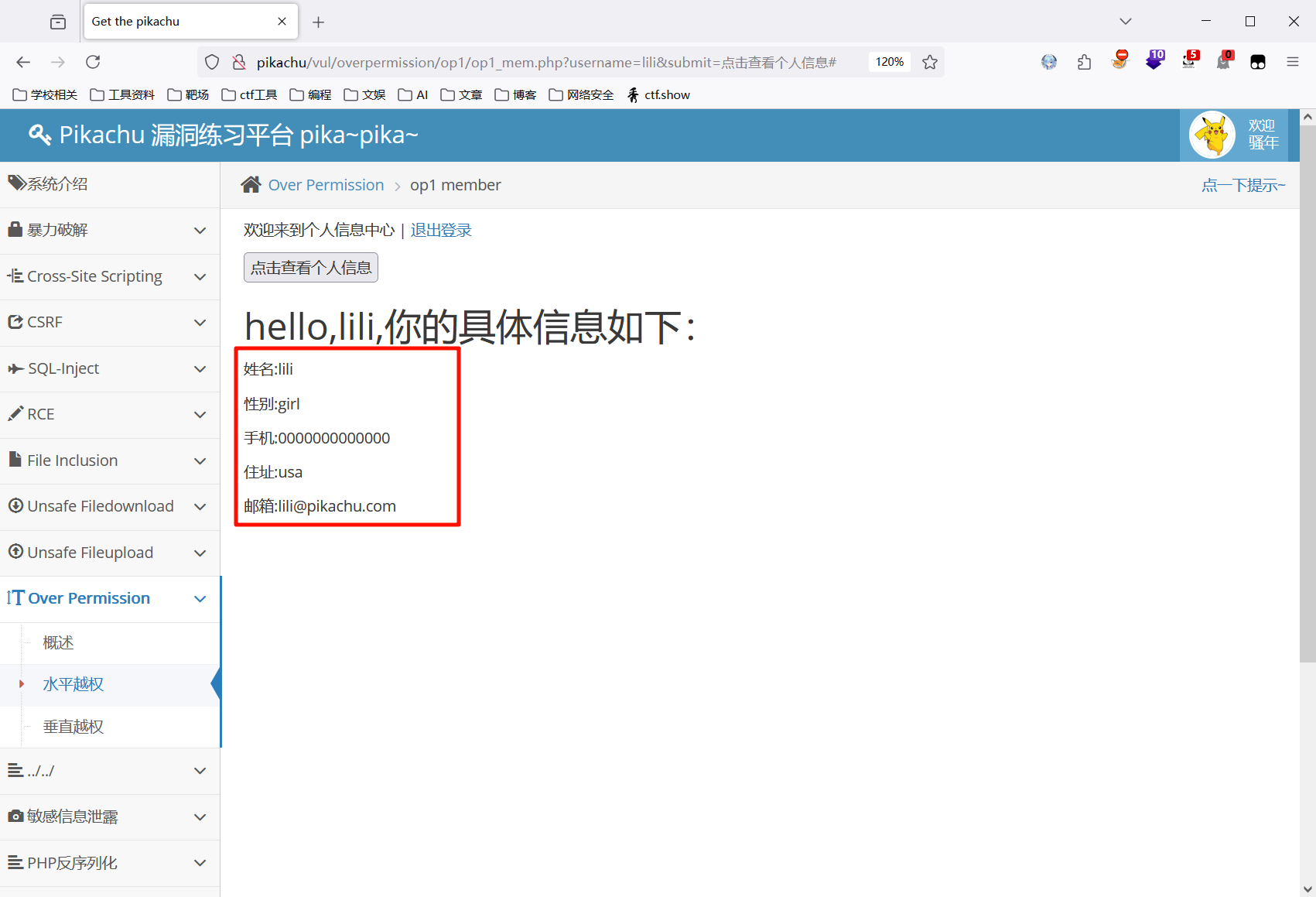Screen dimensions: 1316x897
Task: Open a new browser tab
Action: pos(318,22)
